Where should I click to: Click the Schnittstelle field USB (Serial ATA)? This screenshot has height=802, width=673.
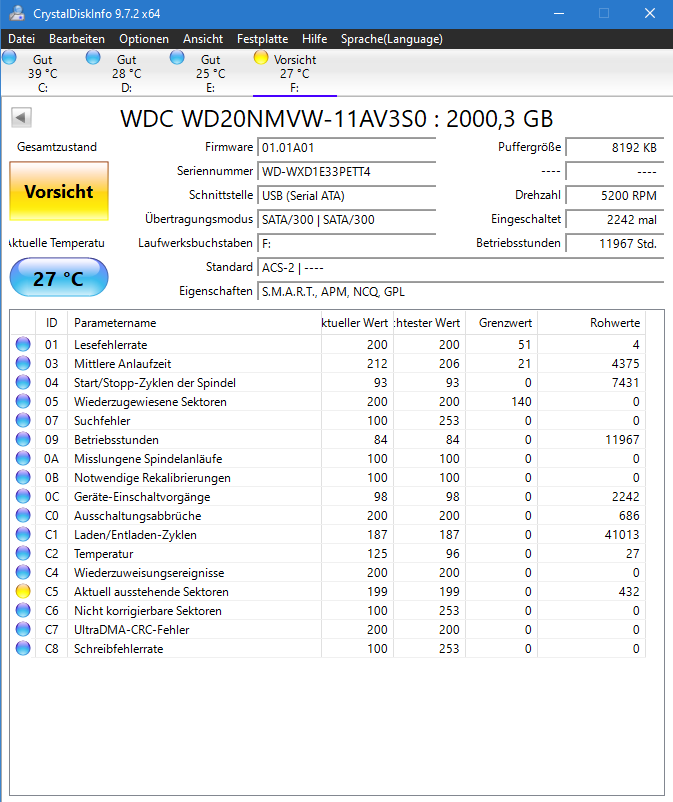pyautogui.click(x=347, y=195)
